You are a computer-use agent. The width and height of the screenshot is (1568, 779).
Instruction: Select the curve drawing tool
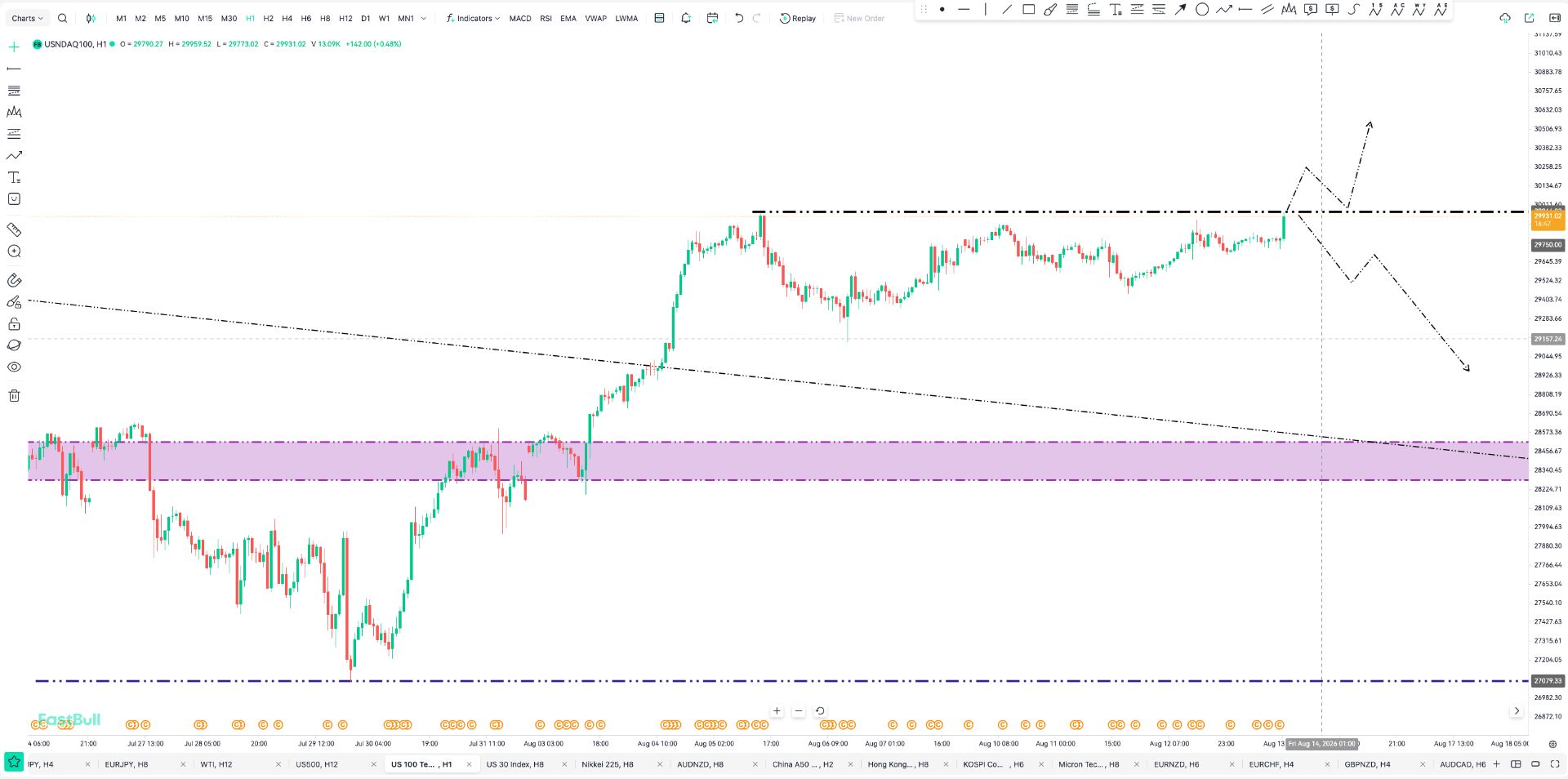(x=1353, y=10)
